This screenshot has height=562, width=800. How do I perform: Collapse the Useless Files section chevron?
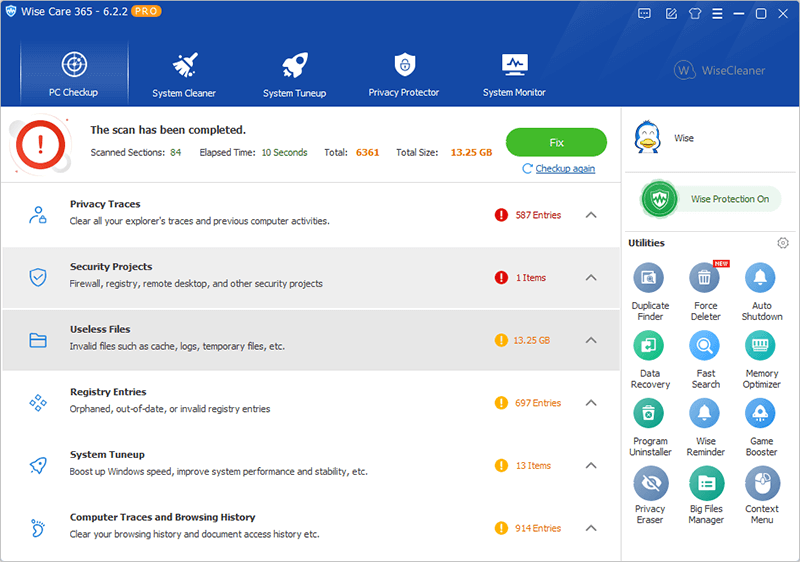(x=591, y=340)
